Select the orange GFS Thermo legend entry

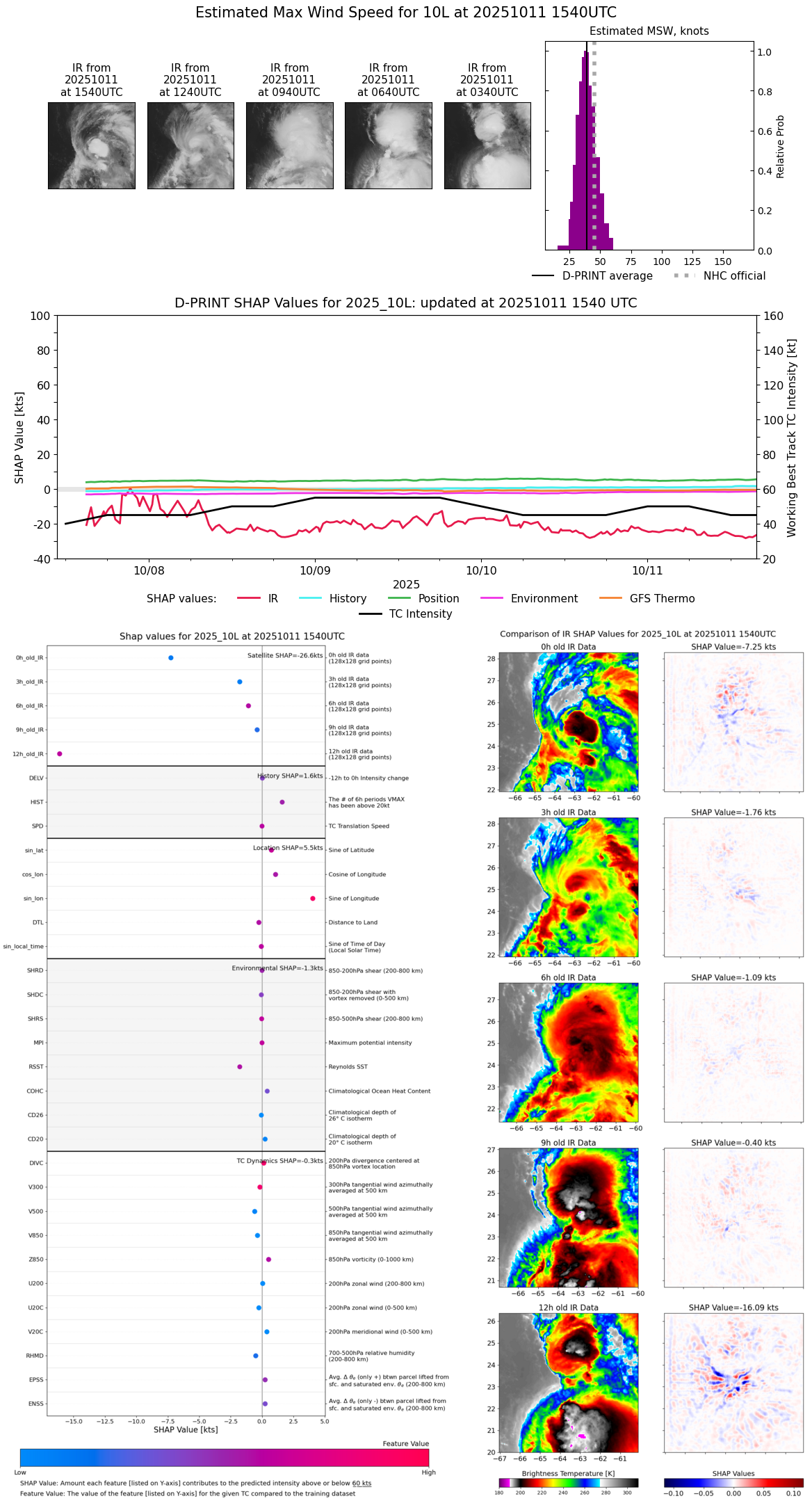pos(647,598)
